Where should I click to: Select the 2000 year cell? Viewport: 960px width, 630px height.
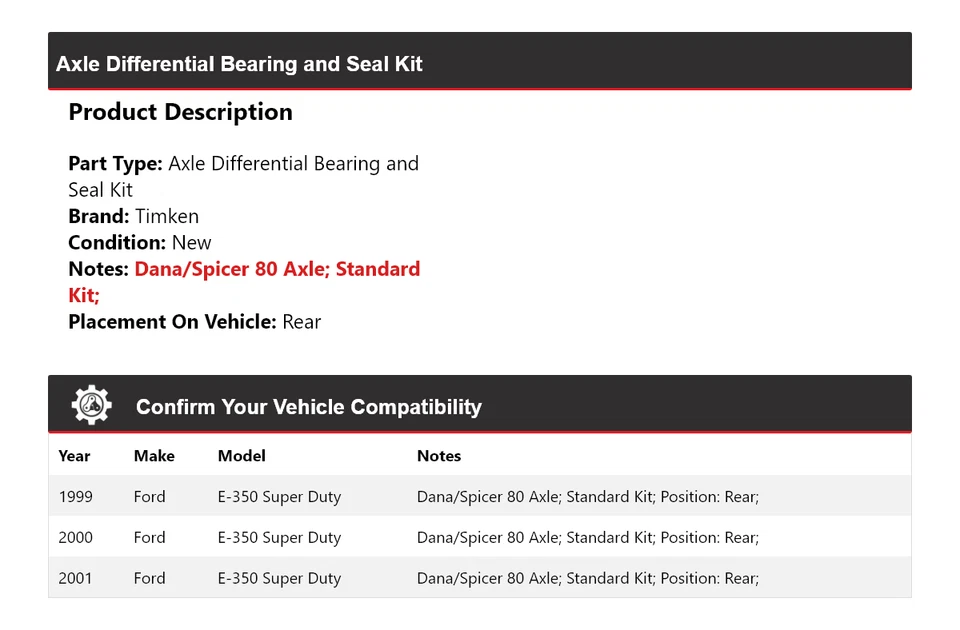76,538
